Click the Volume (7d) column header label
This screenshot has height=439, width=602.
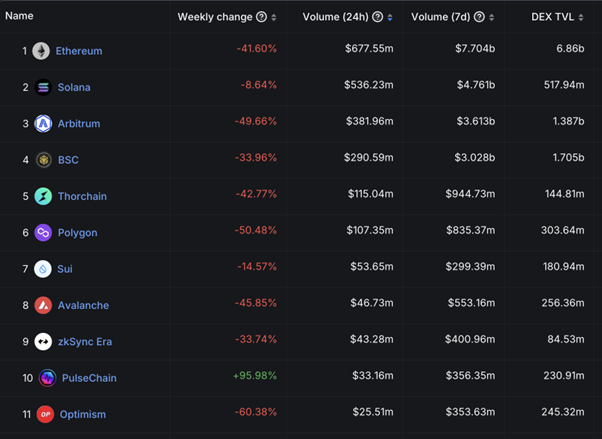[441, 17]
